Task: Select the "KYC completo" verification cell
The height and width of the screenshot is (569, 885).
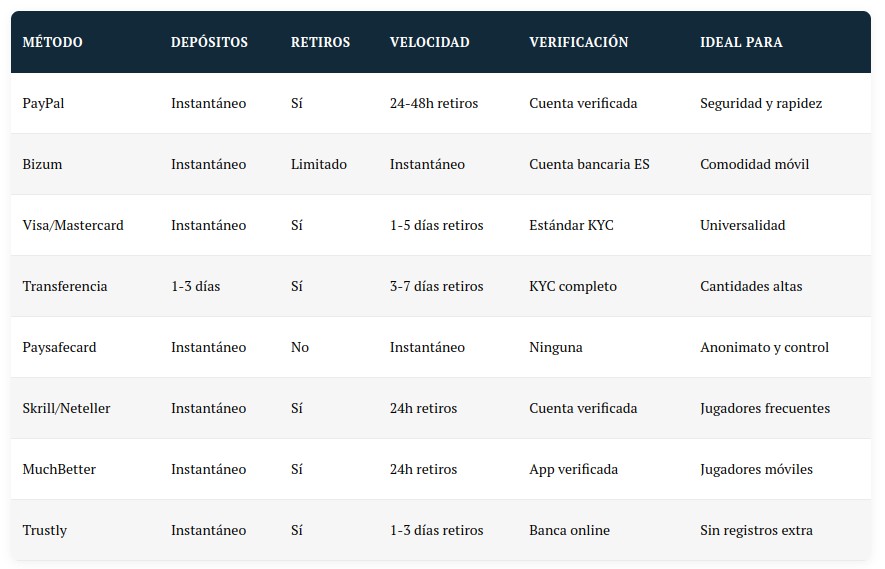Action: (572, 286)
